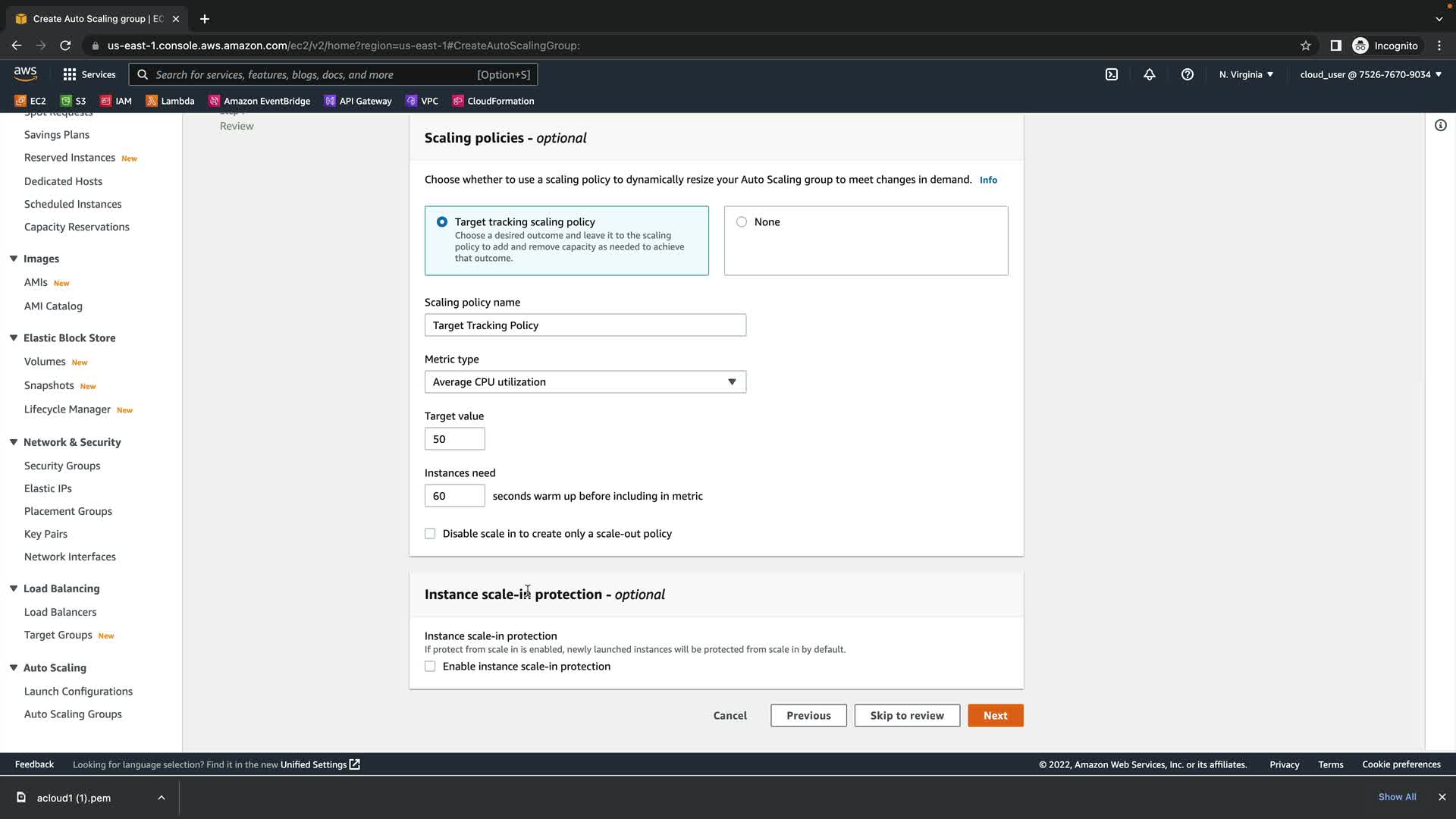Viewport: 1456px width, 819px height.
Task: Click the notifications bell icon
Action: click(1150, 74)
